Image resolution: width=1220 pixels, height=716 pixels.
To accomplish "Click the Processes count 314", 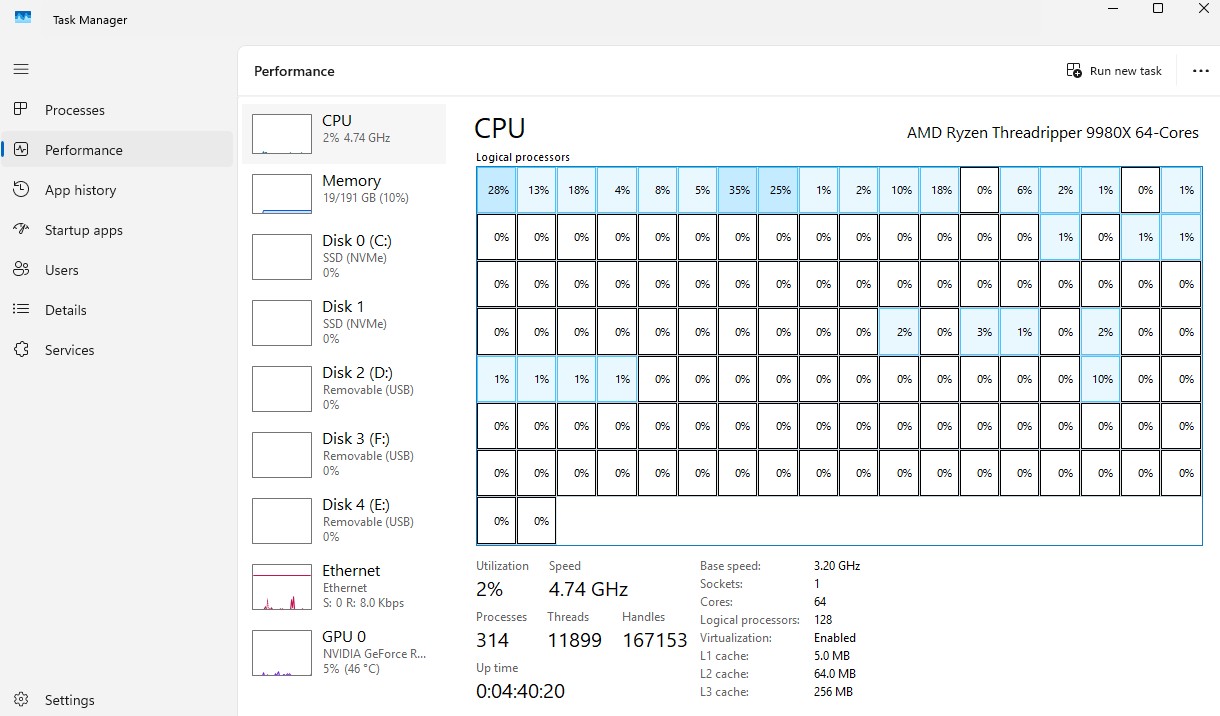I will [x=492, y=640].
